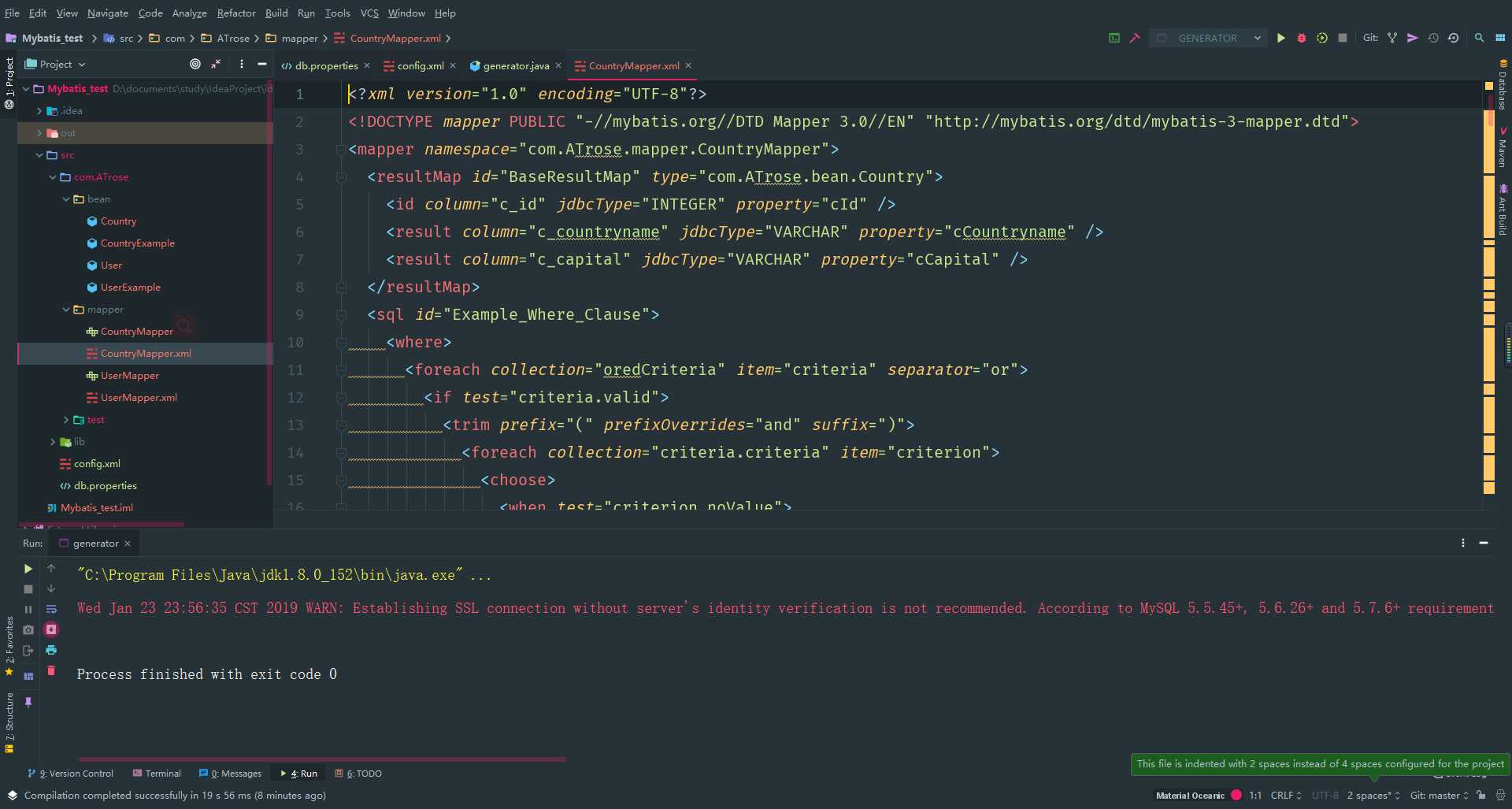Open the Refactor menu
Viewport: 1512px width, 809px height.
[236, 13]
